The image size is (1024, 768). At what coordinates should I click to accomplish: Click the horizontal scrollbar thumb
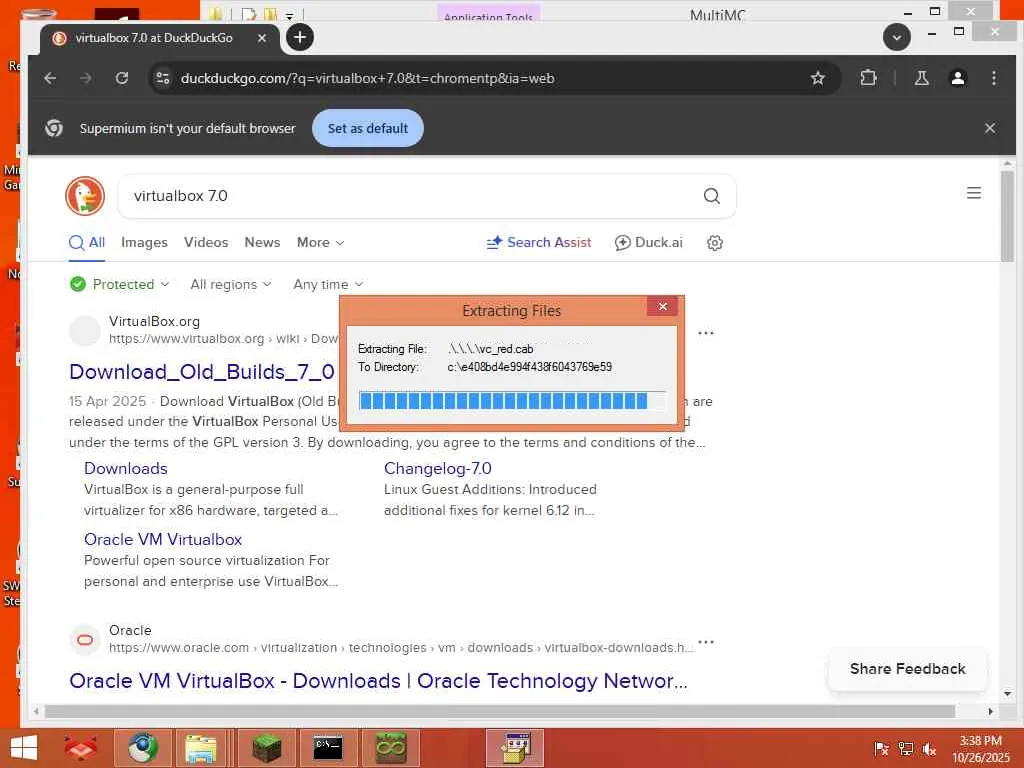click(x=500, y=711)
